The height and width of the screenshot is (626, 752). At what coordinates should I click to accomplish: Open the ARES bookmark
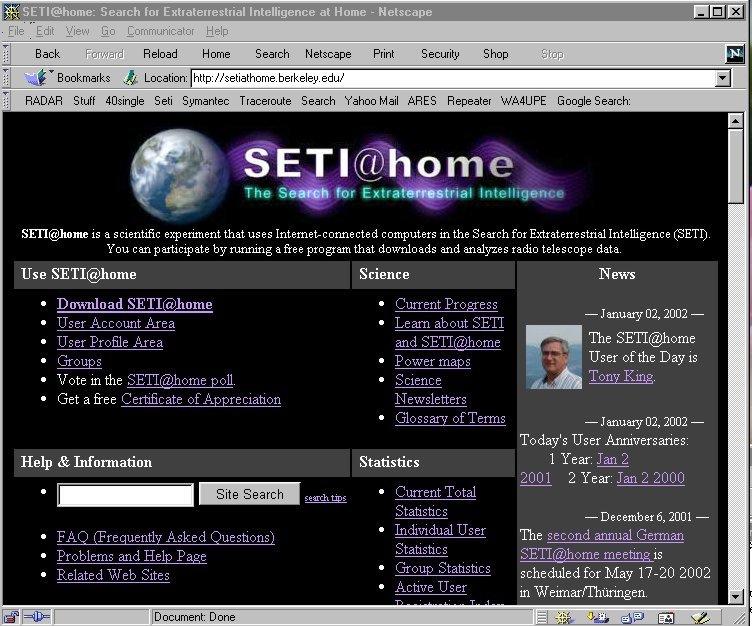(422, 101)
